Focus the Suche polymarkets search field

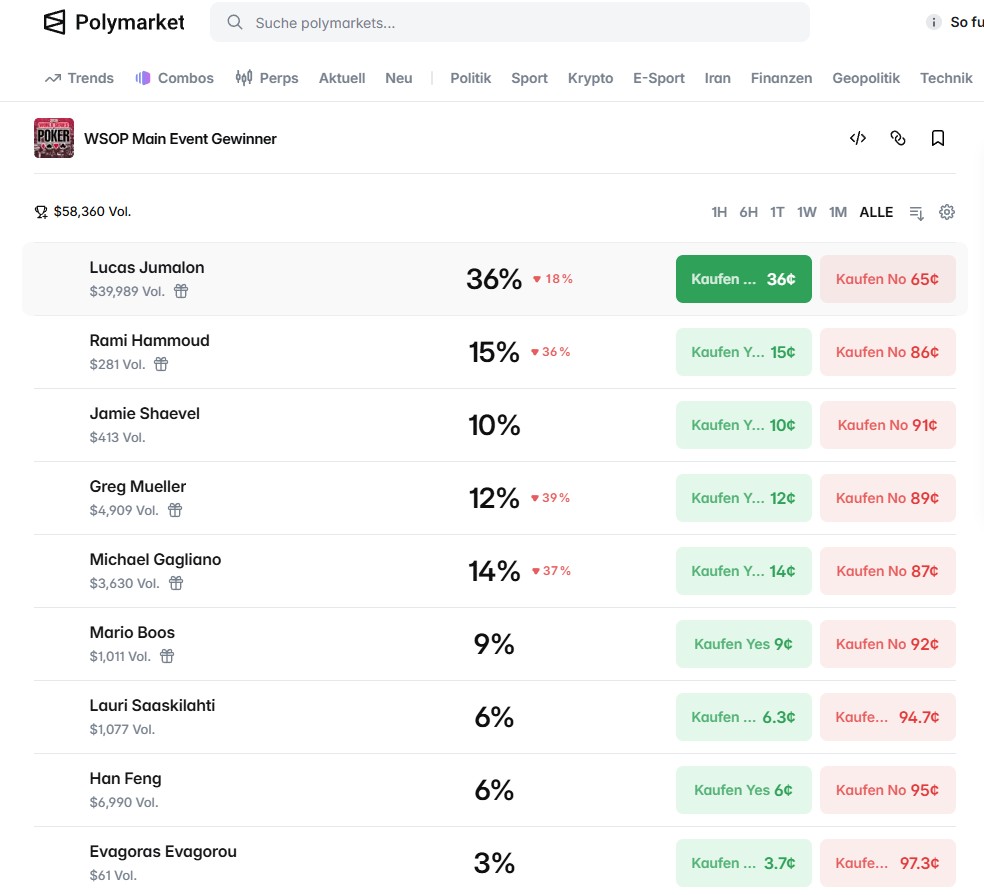[x=510, y=23]
